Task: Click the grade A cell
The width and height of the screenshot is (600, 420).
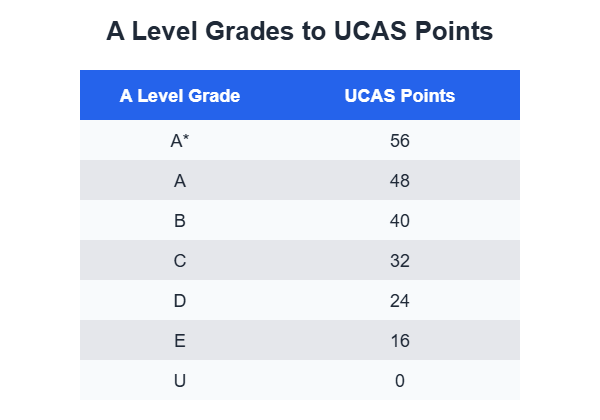Action: coord(180,181)
